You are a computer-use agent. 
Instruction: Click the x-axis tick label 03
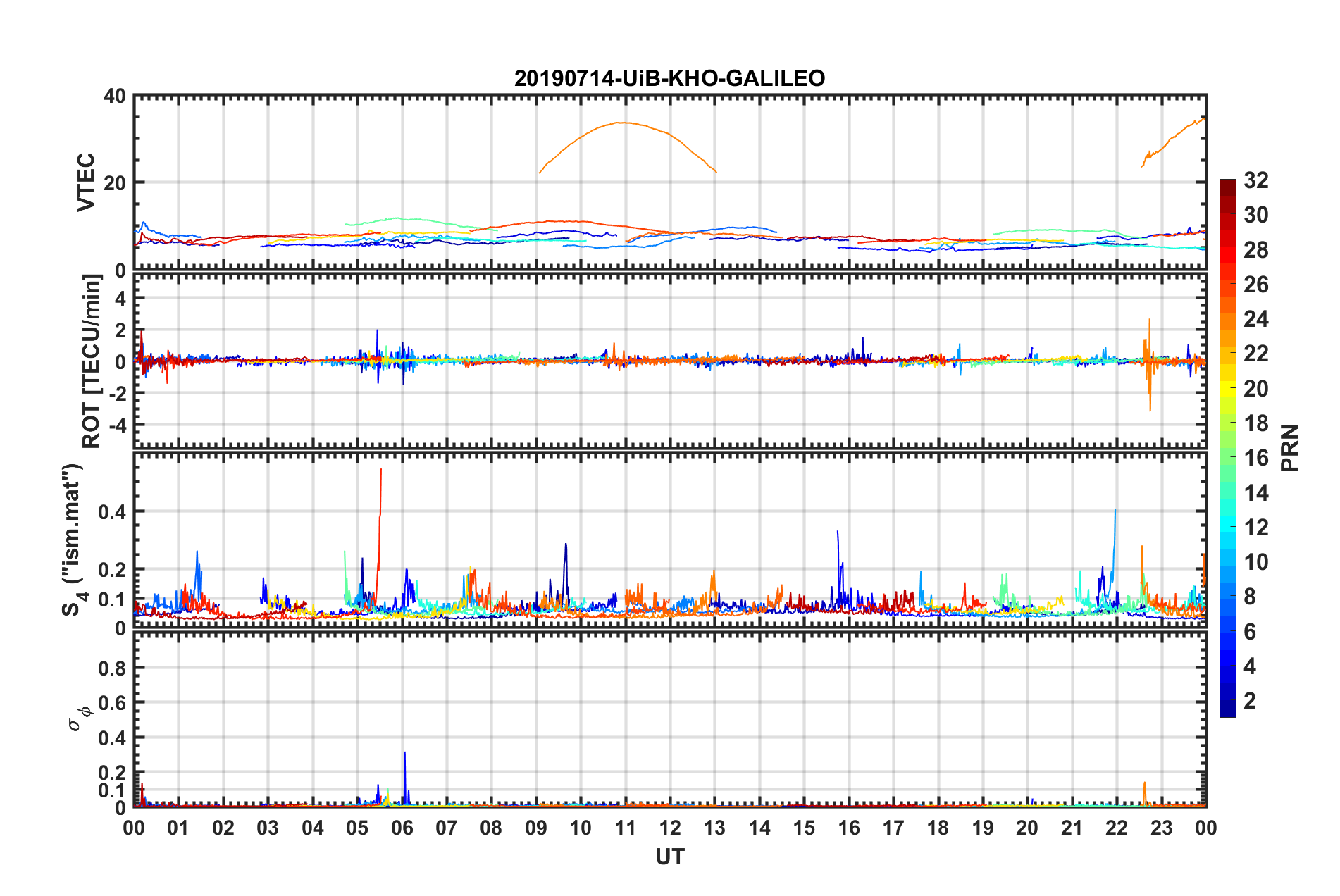coord(268,828)
